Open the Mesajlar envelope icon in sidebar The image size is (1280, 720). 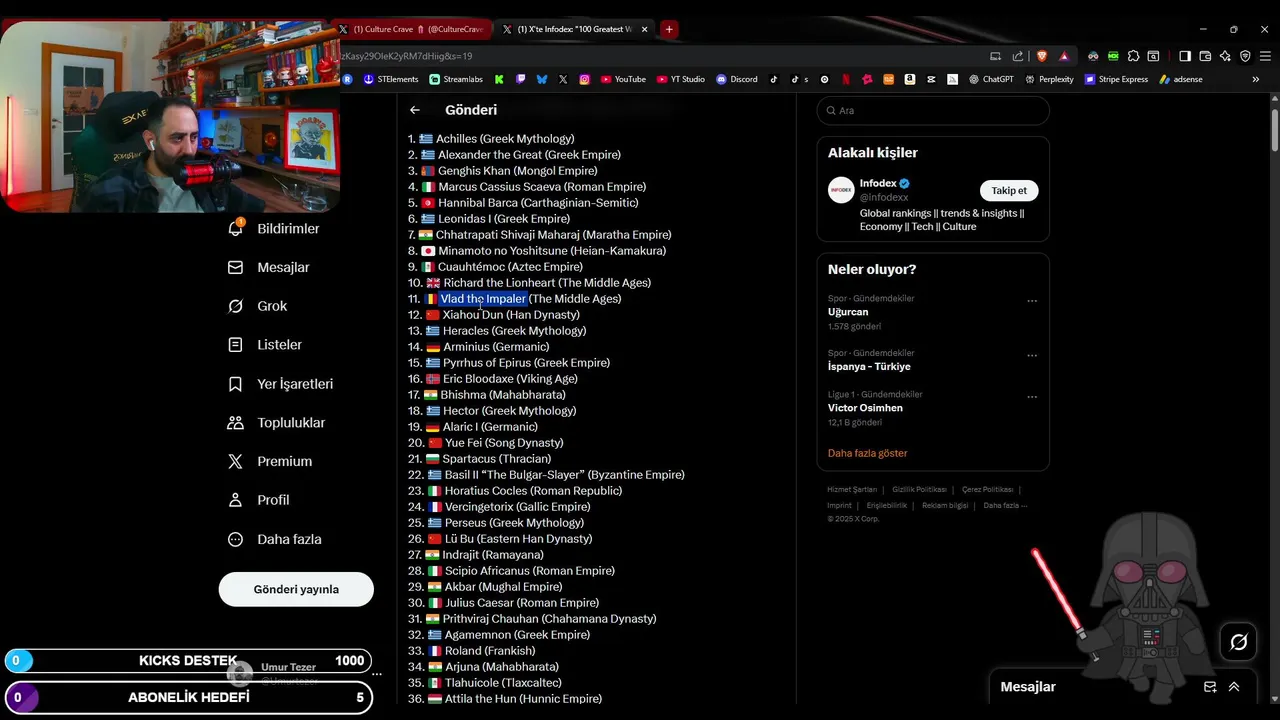(236, 267)
